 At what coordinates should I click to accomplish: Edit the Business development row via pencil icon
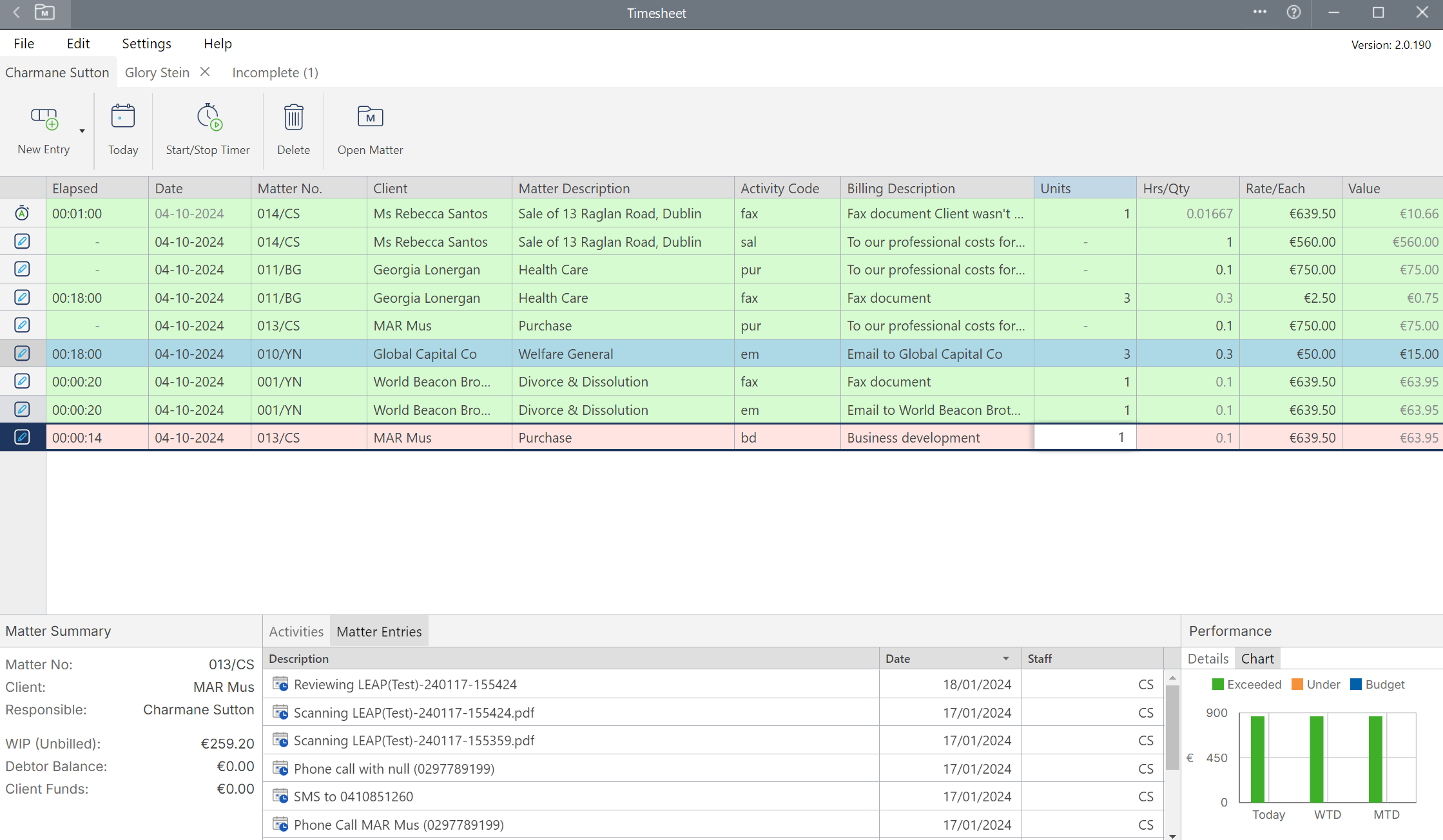[x=22, y=437]
